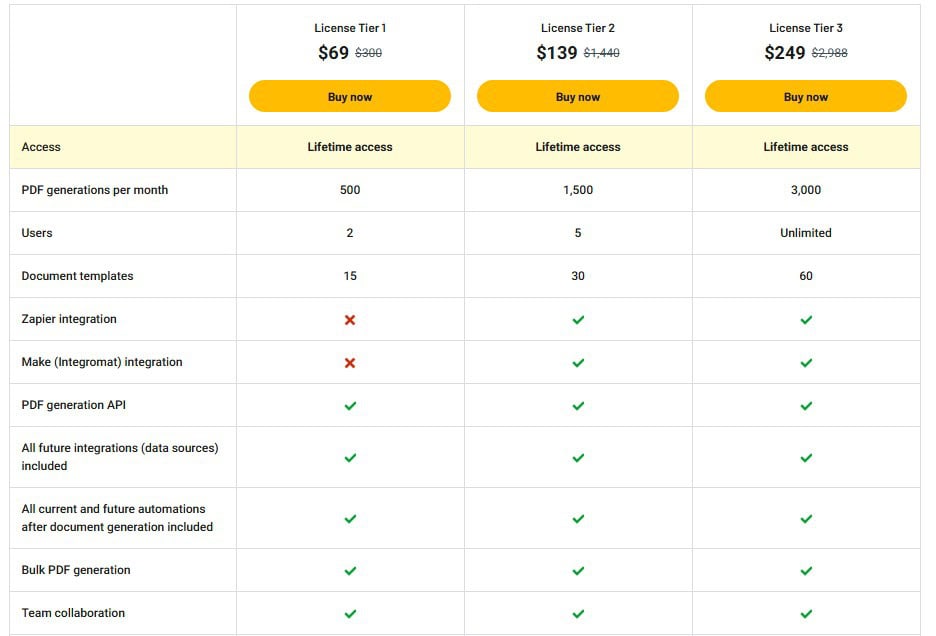
Task: Click the Tier 3 checkmark for PDF generation API
Action: (x=805, y=405)
